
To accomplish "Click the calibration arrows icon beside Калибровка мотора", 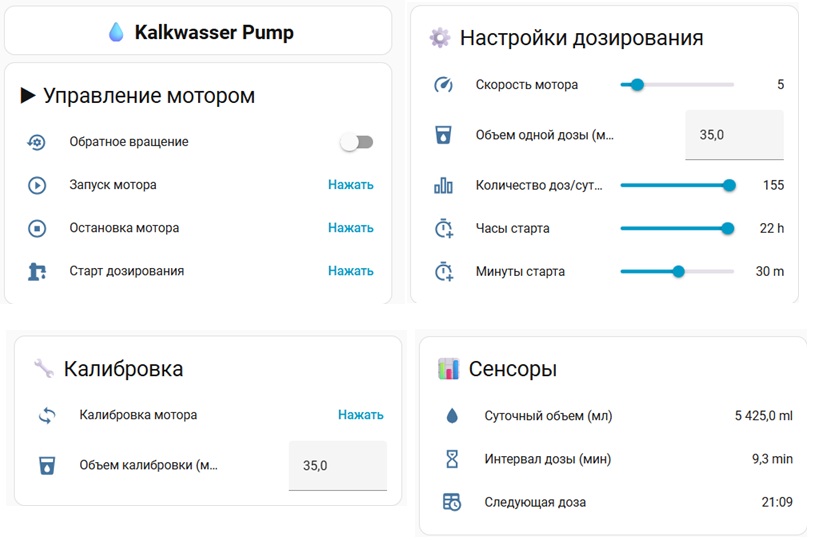I will pos(46,415).
